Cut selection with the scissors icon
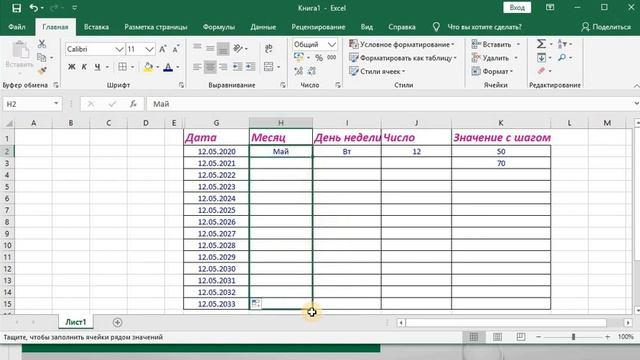Screen dimensions: 640x360 pyautogui.click(x=42, y=44)
